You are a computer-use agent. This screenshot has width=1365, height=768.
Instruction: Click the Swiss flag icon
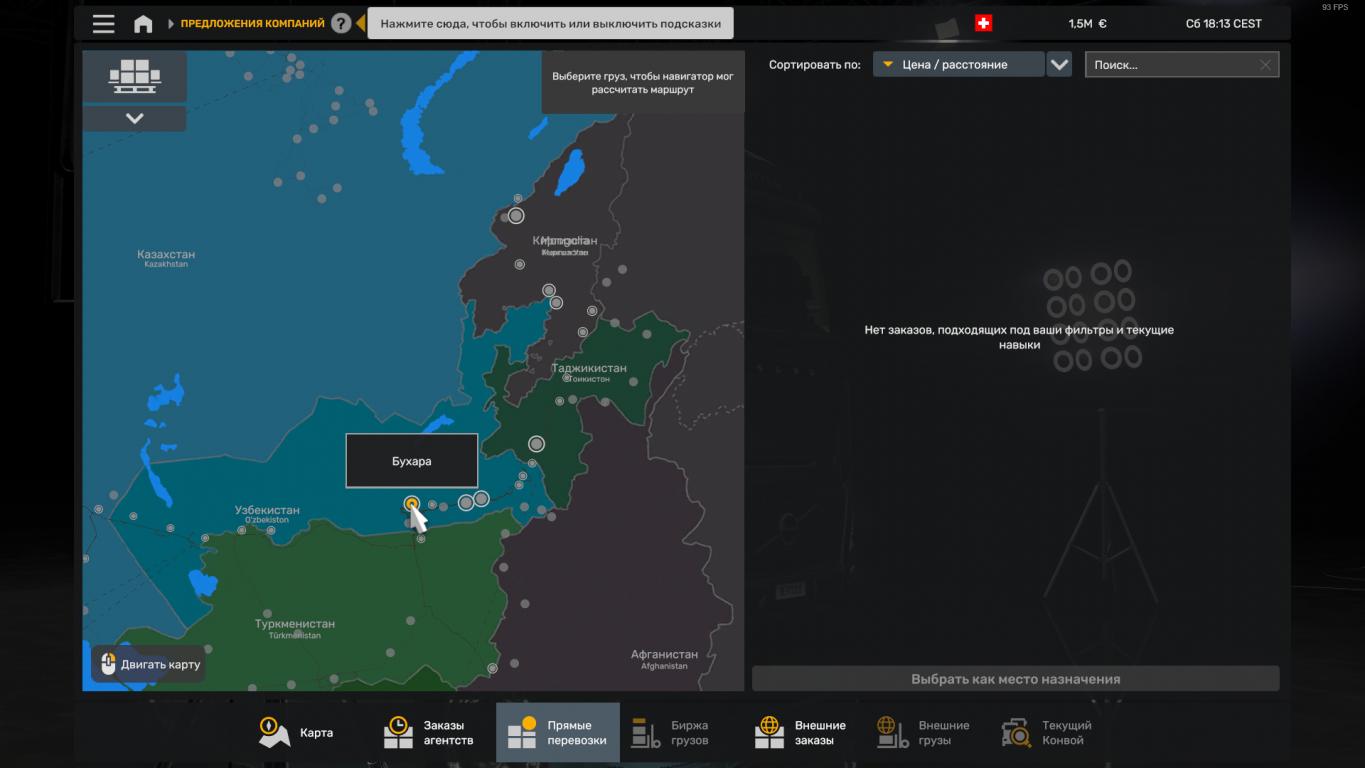[x=983, y=24]
